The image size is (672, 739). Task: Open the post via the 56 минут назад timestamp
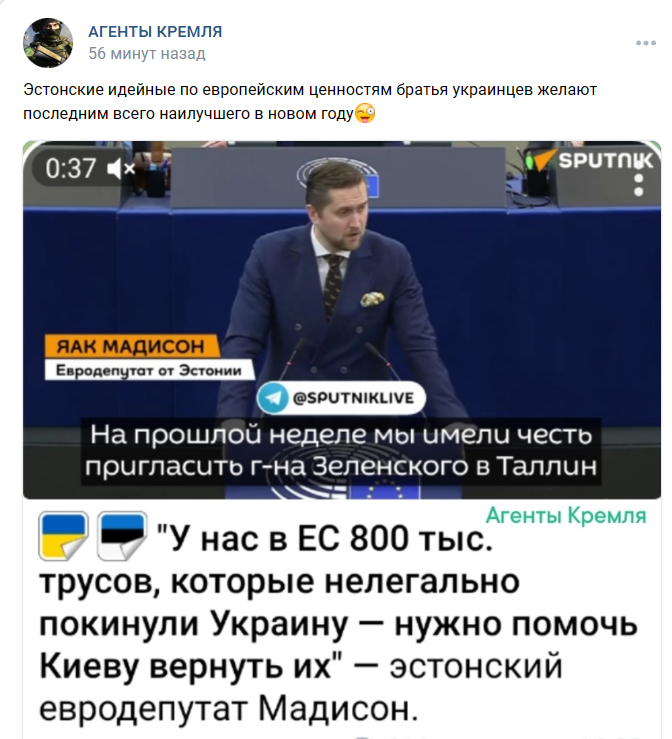click(147, 54)
